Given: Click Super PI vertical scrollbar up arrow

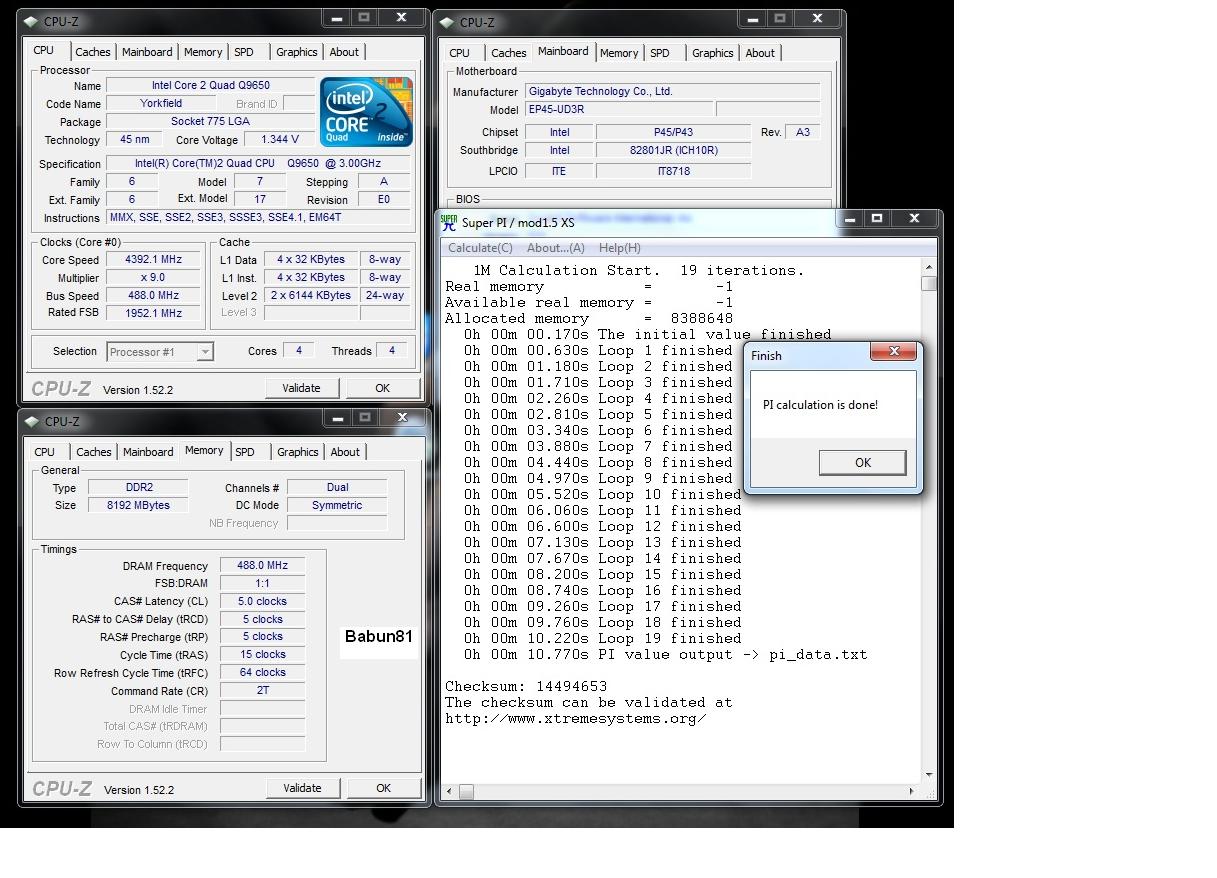Looking at the screenshot, I should pyautogui.click(x=929, y=267).
